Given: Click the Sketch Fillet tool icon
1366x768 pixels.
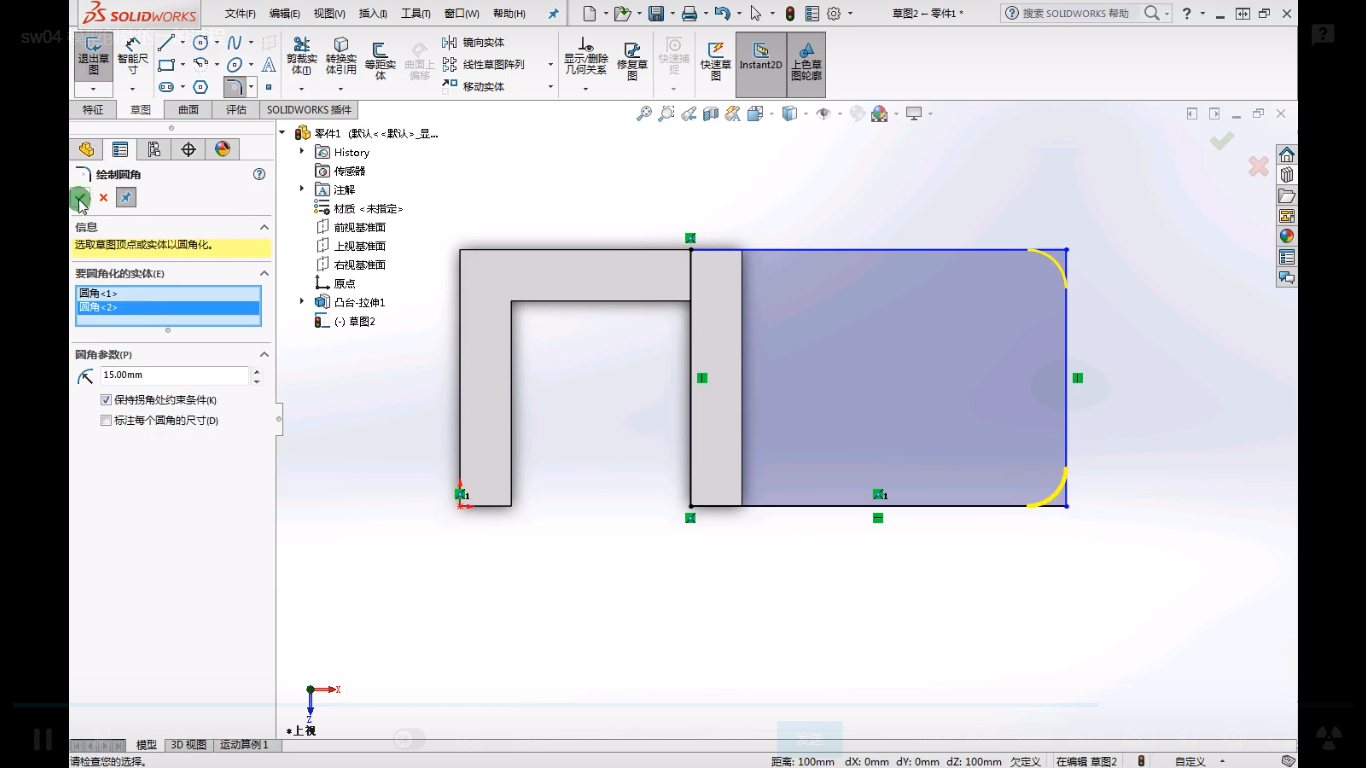Looking at the screenshot, I should pyautogui.click(x=234, y=87).
